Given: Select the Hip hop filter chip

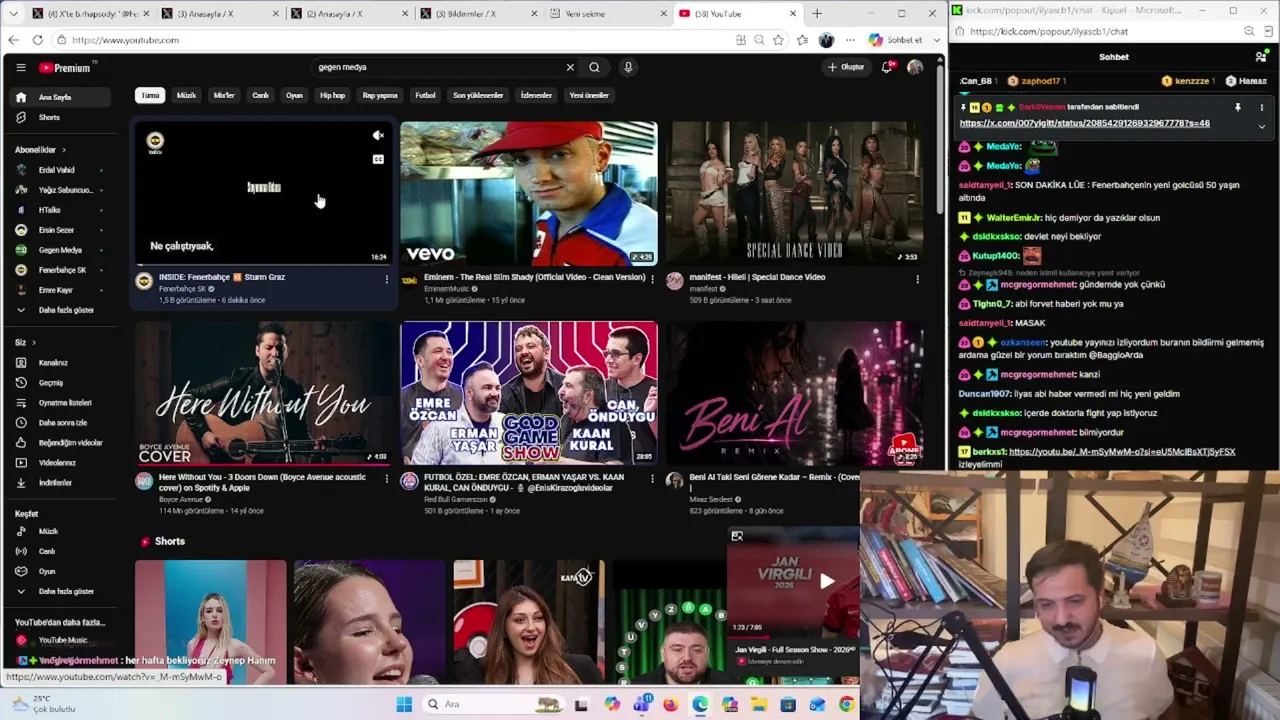Looking at the screenshot, I should (x=332, y=95).
